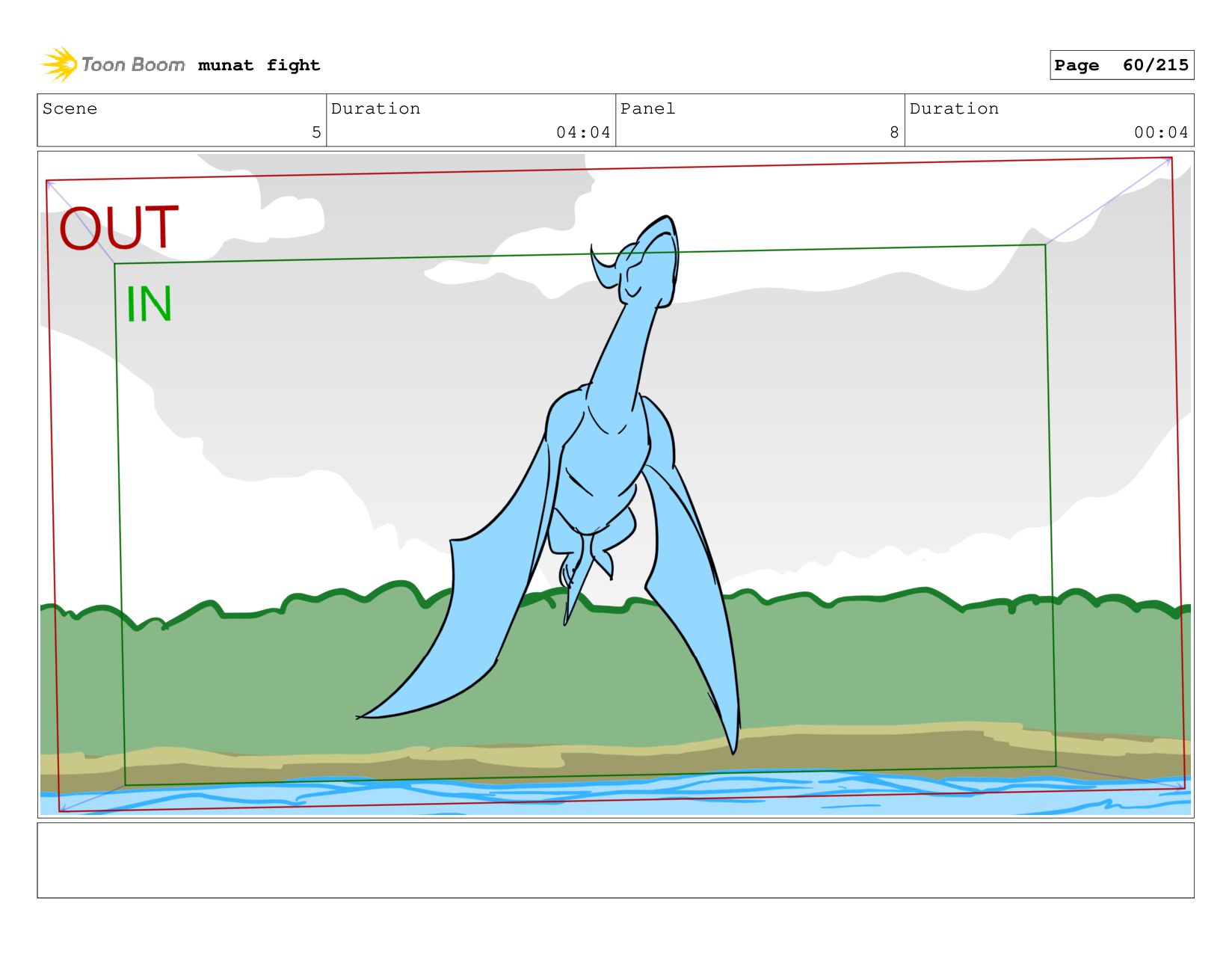The width and height of the screenshot is (1232, 954).
Task: Click the scene number value '5'
Action: click(x=316, y=132)
